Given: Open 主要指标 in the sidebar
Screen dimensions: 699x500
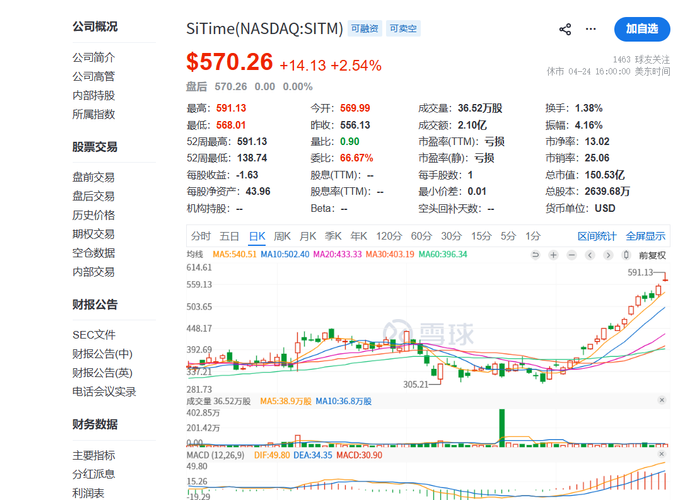Looking at the screenshot, I should coord(94,455).
